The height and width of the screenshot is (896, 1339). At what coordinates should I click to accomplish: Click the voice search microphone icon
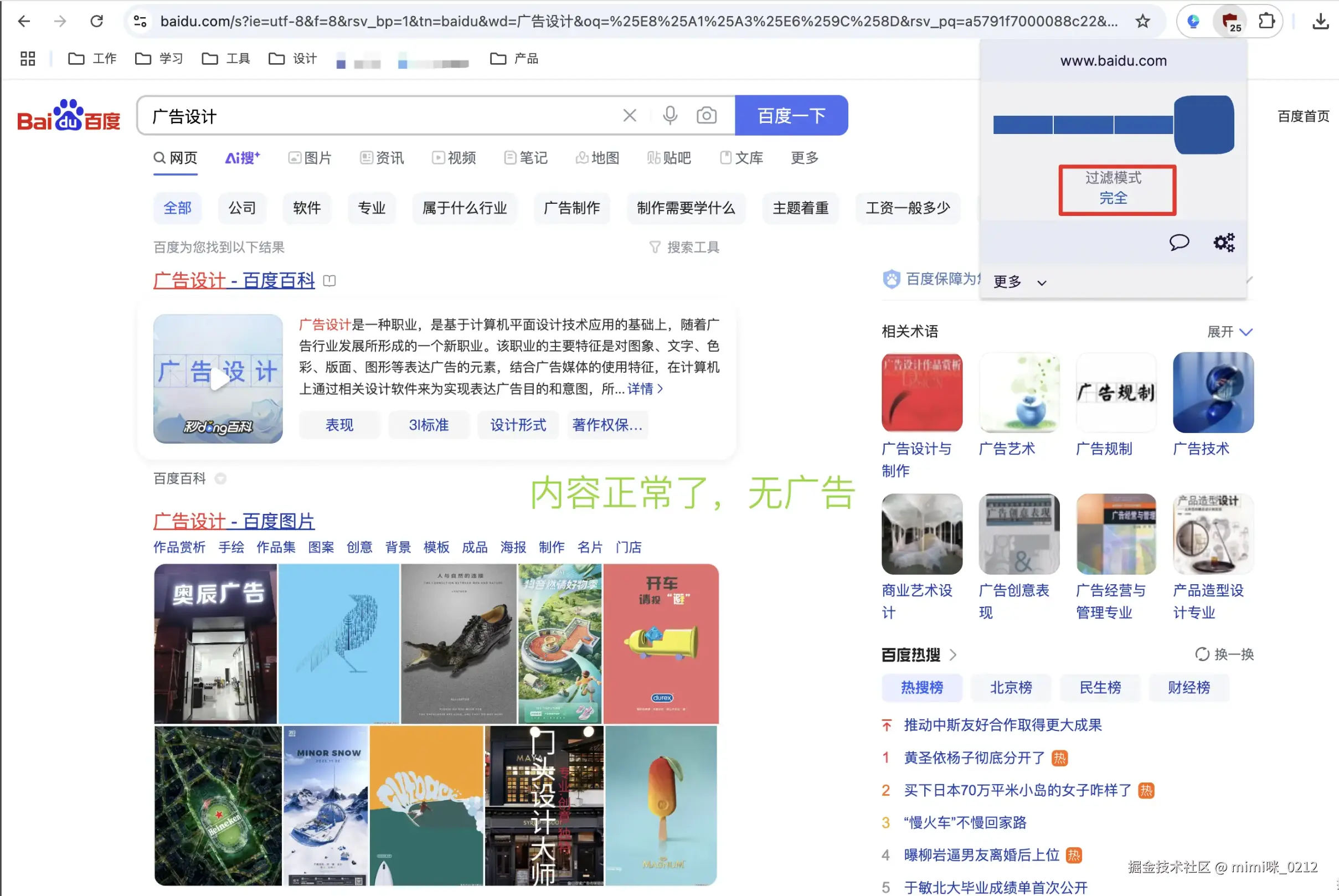point(669,115)
